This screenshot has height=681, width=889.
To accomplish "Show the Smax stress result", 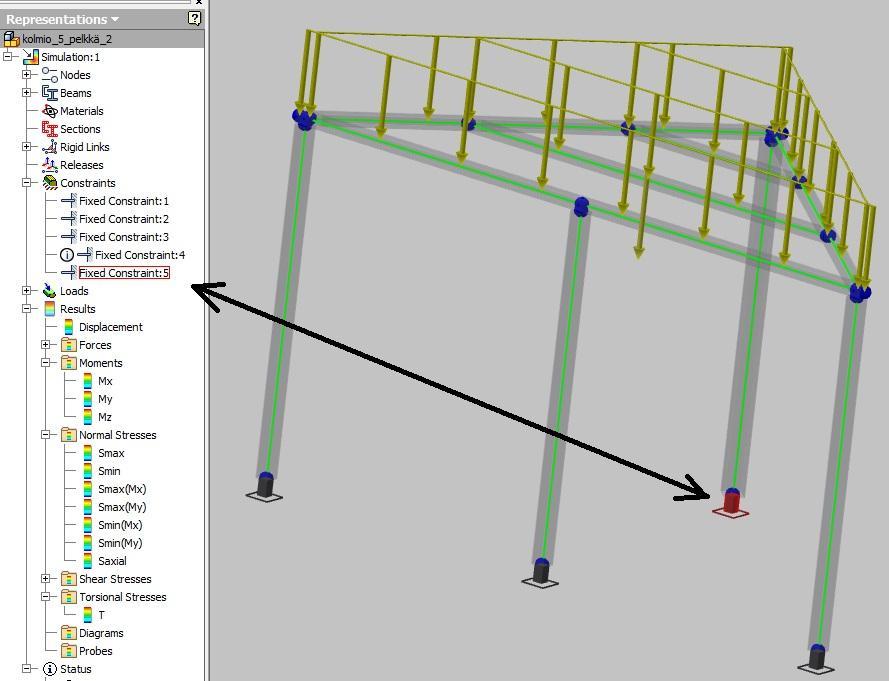I will [x=111, y=453].
